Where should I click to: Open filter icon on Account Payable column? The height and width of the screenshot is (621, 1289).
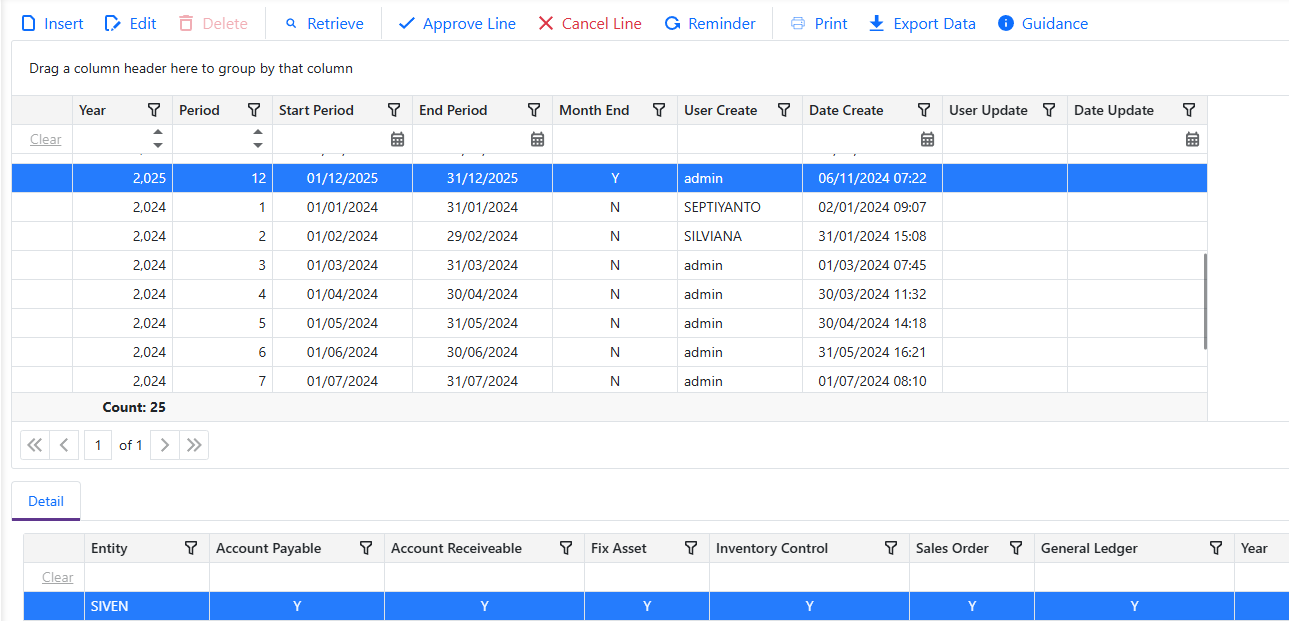[x=366, y=548]
